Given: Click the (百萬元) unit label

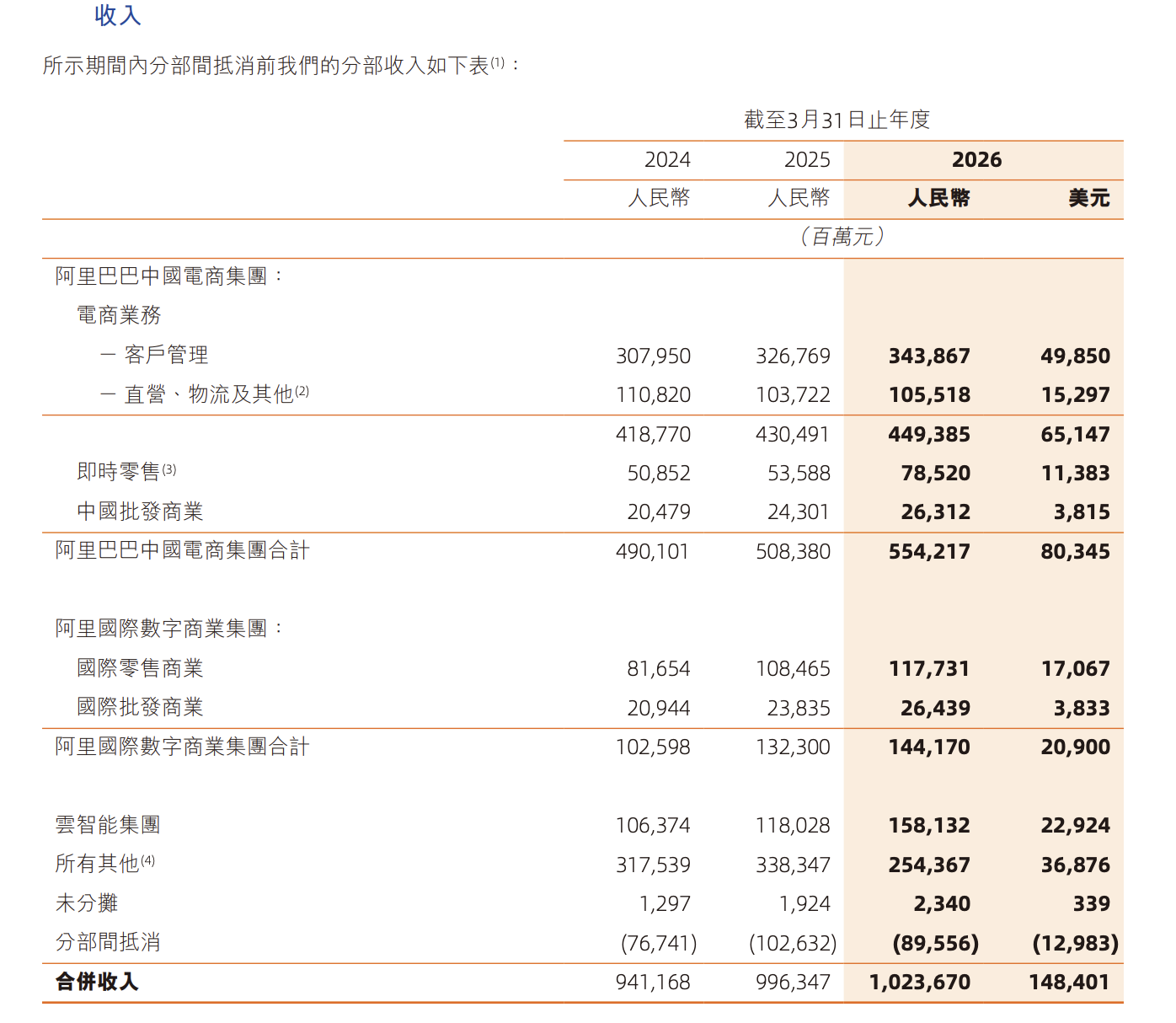Looking at the screenshot, I should [x=842, y=237].
